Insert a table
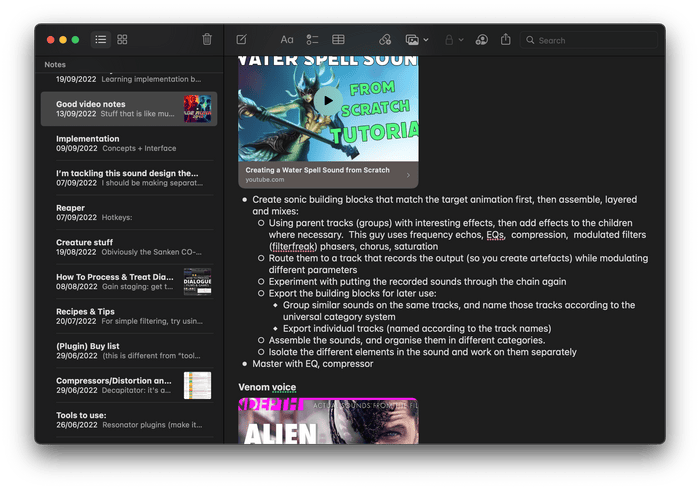 click(x=338, y=40)
